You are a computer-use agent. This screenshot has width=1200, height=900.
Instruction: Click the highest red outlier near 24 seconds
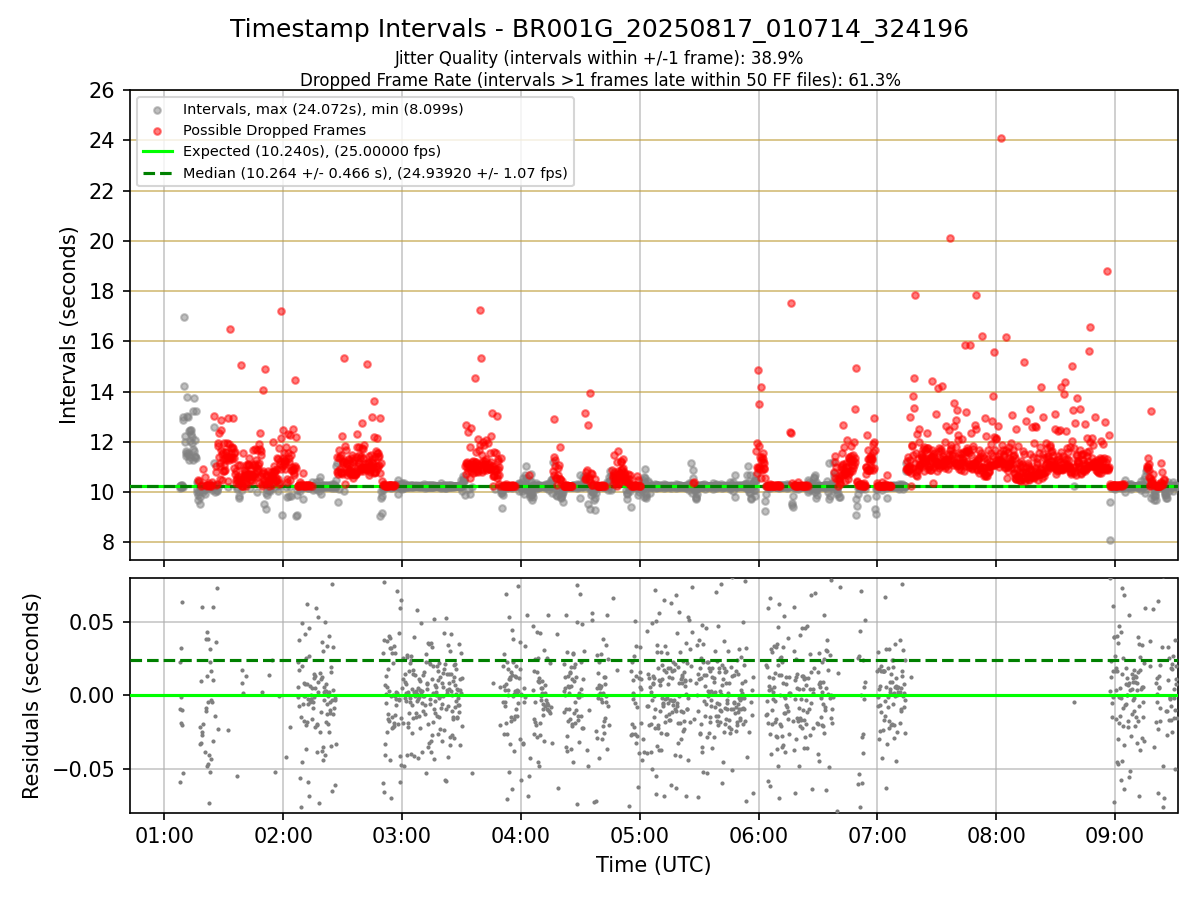pos(1001,138)
